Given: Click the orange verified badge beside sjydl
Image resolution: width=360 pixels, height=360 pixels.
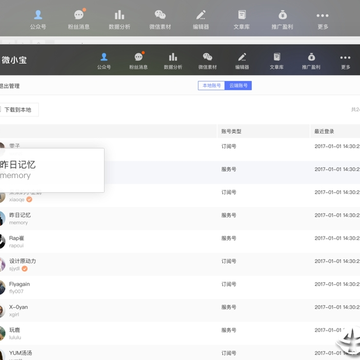Looking at the screenshot, I should 24,269.
